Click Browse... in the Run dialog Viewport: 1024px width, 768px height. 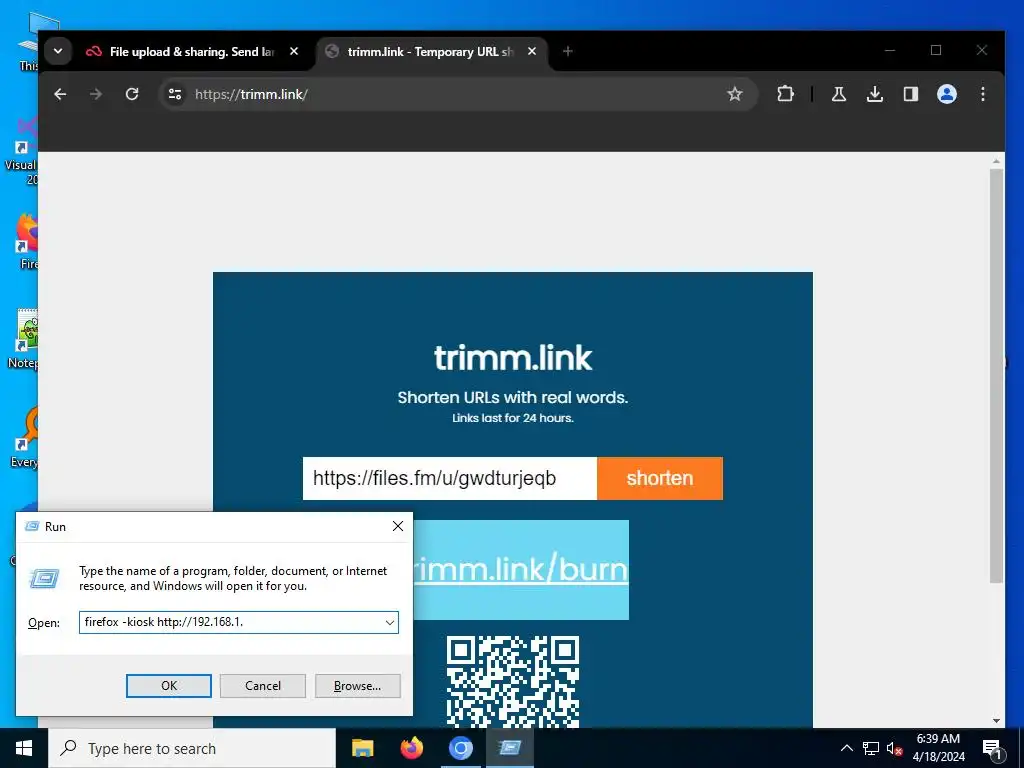[357, 686]
